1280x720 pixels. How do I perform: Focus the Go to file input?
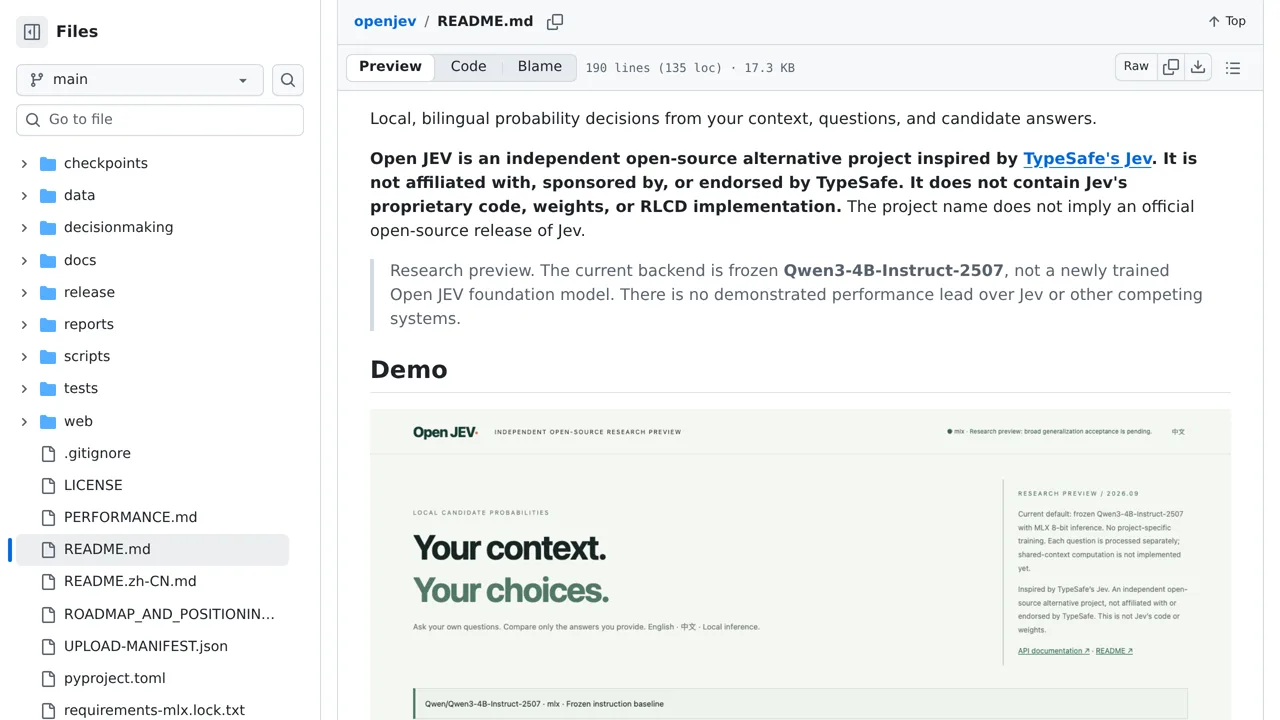click(160, 120)
